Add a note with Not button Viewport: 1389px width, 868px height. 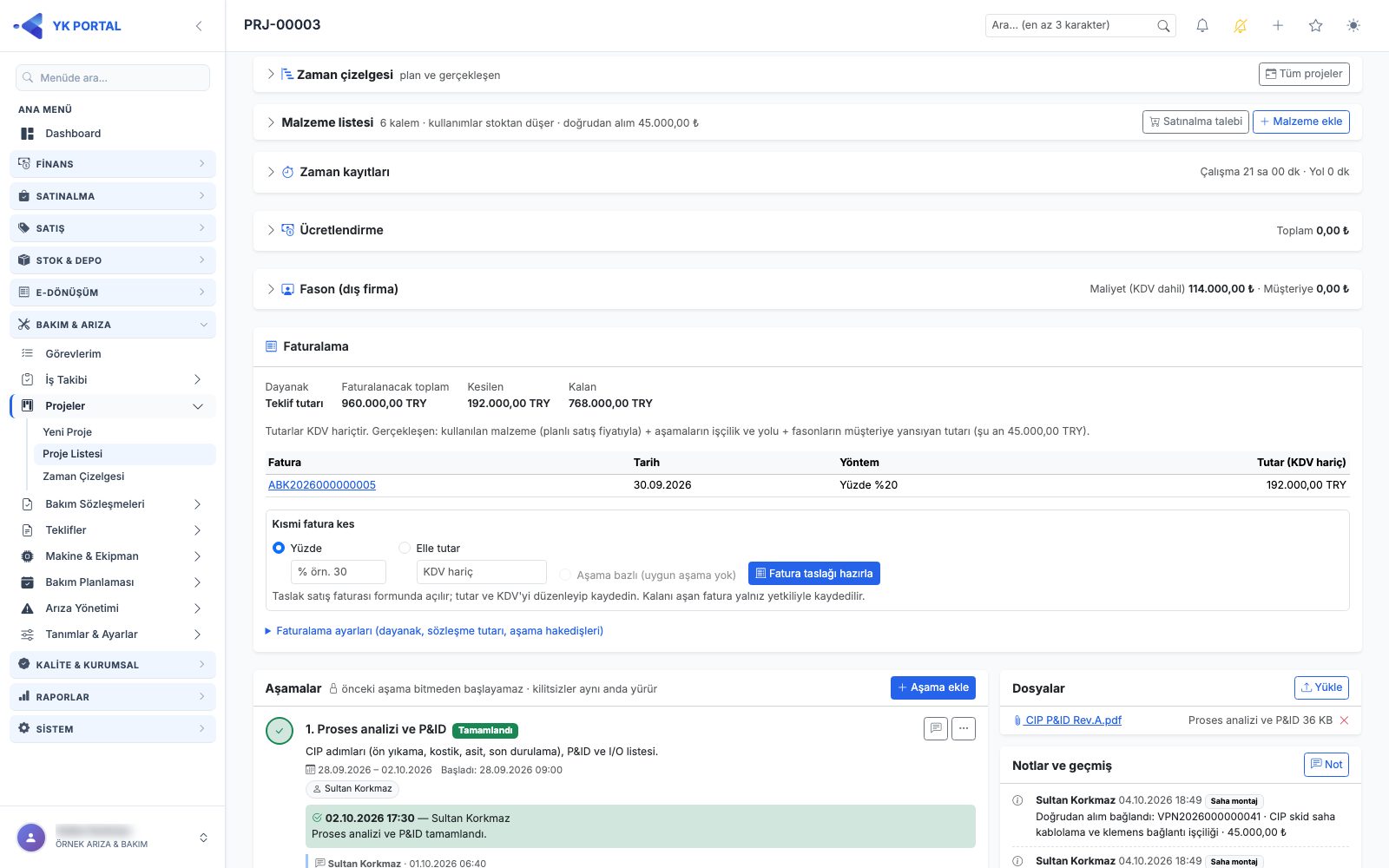[x=1326, y=765]
